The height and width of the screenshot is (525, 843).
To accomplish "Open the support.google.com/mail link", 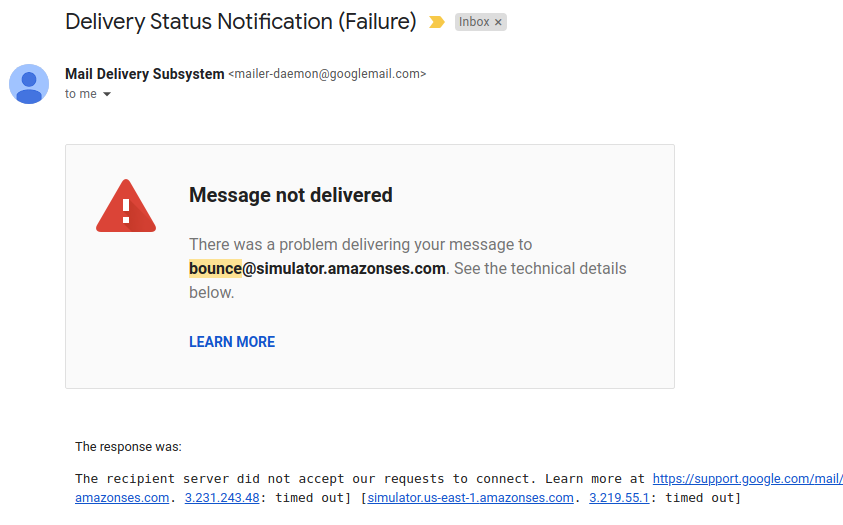I will click(x=748, y=478).
